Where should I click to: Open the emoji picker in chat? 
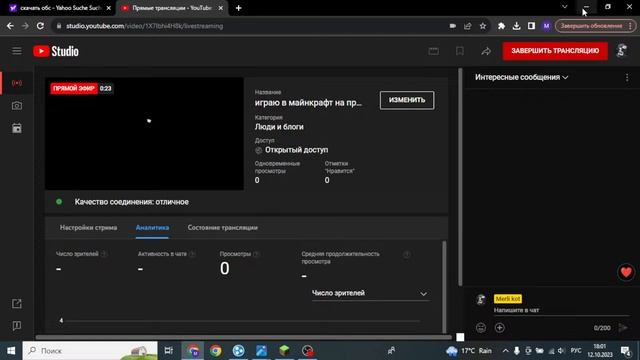[481, 327]
